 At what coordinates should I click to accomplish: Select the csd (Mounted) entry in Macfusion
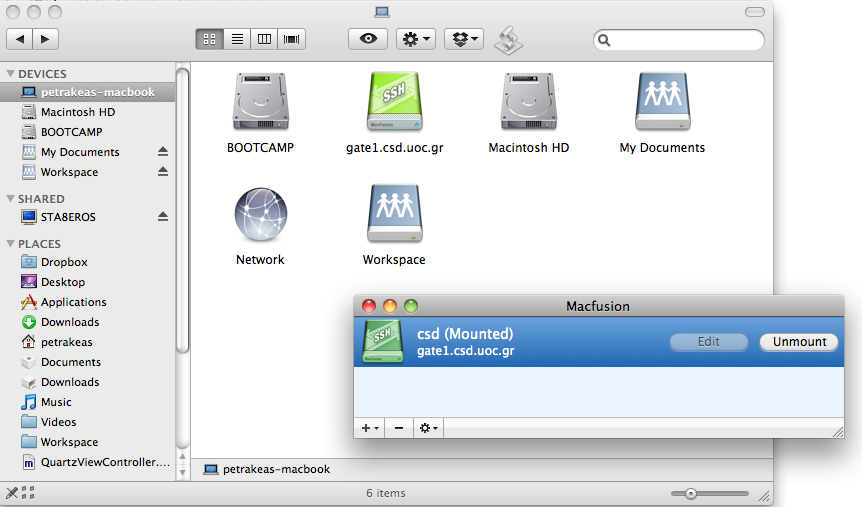(x=599, y=341)
